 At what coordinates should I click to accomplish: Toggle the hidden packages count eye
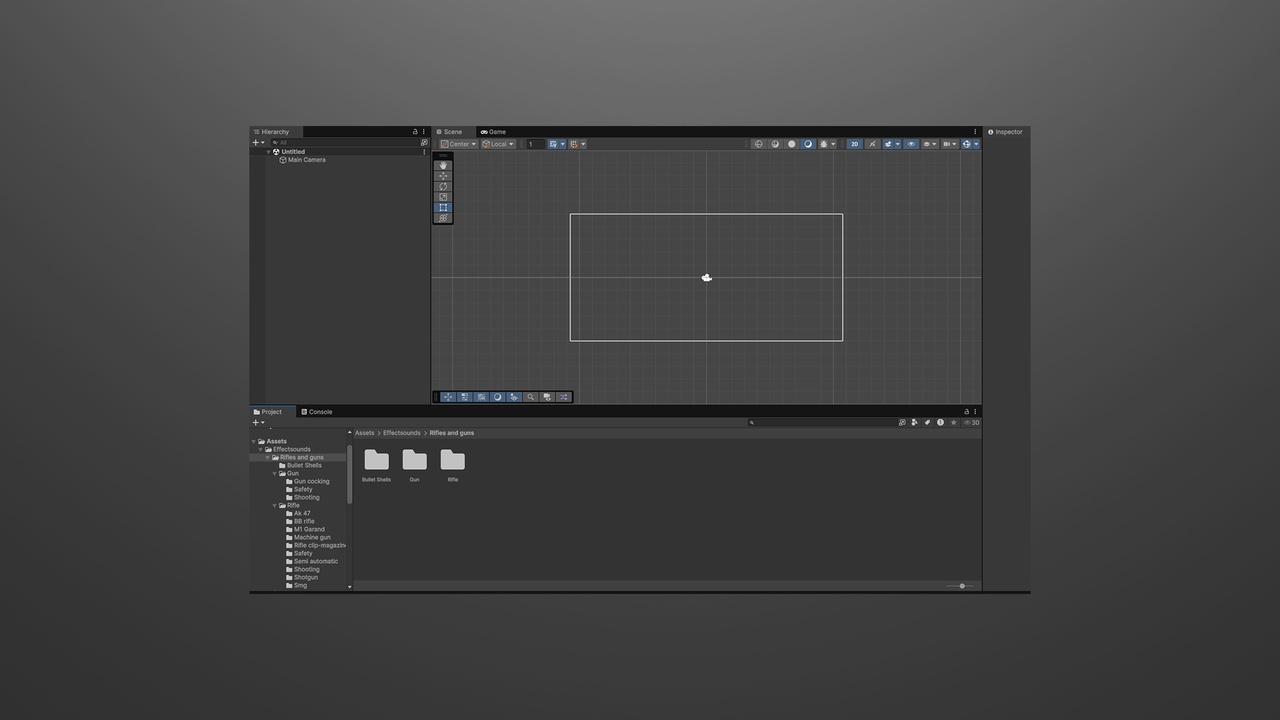[x=971, y=422]
